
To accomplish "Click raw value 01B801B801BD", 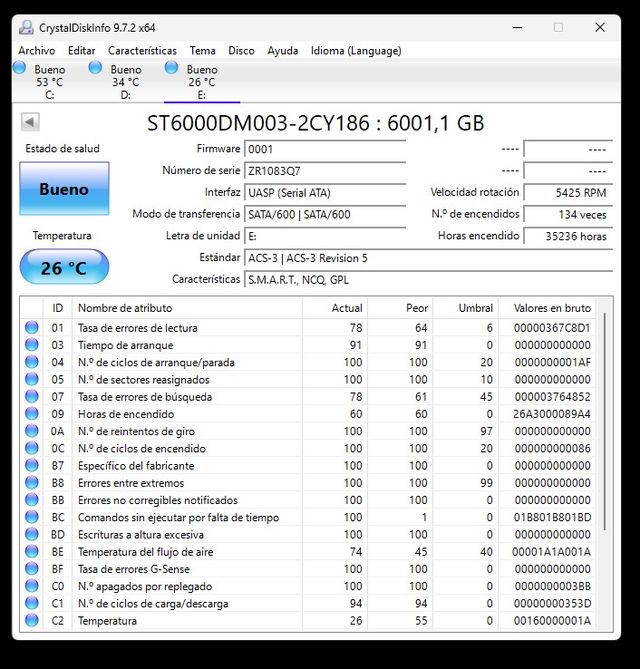I will (552, 517).
